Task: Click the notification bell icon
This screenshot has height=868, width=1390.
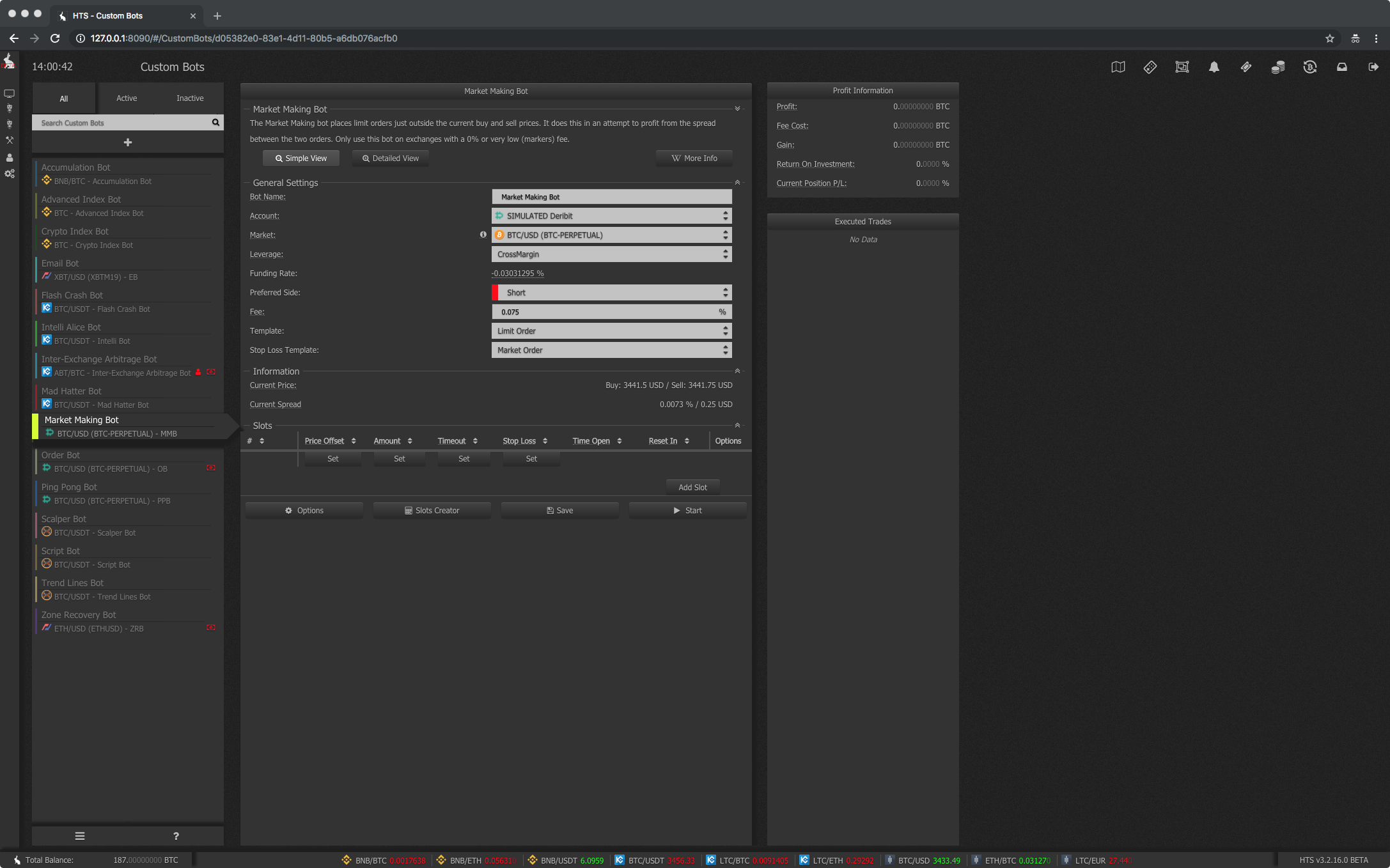Action: pyautogui.click(x=1213, y=66)
